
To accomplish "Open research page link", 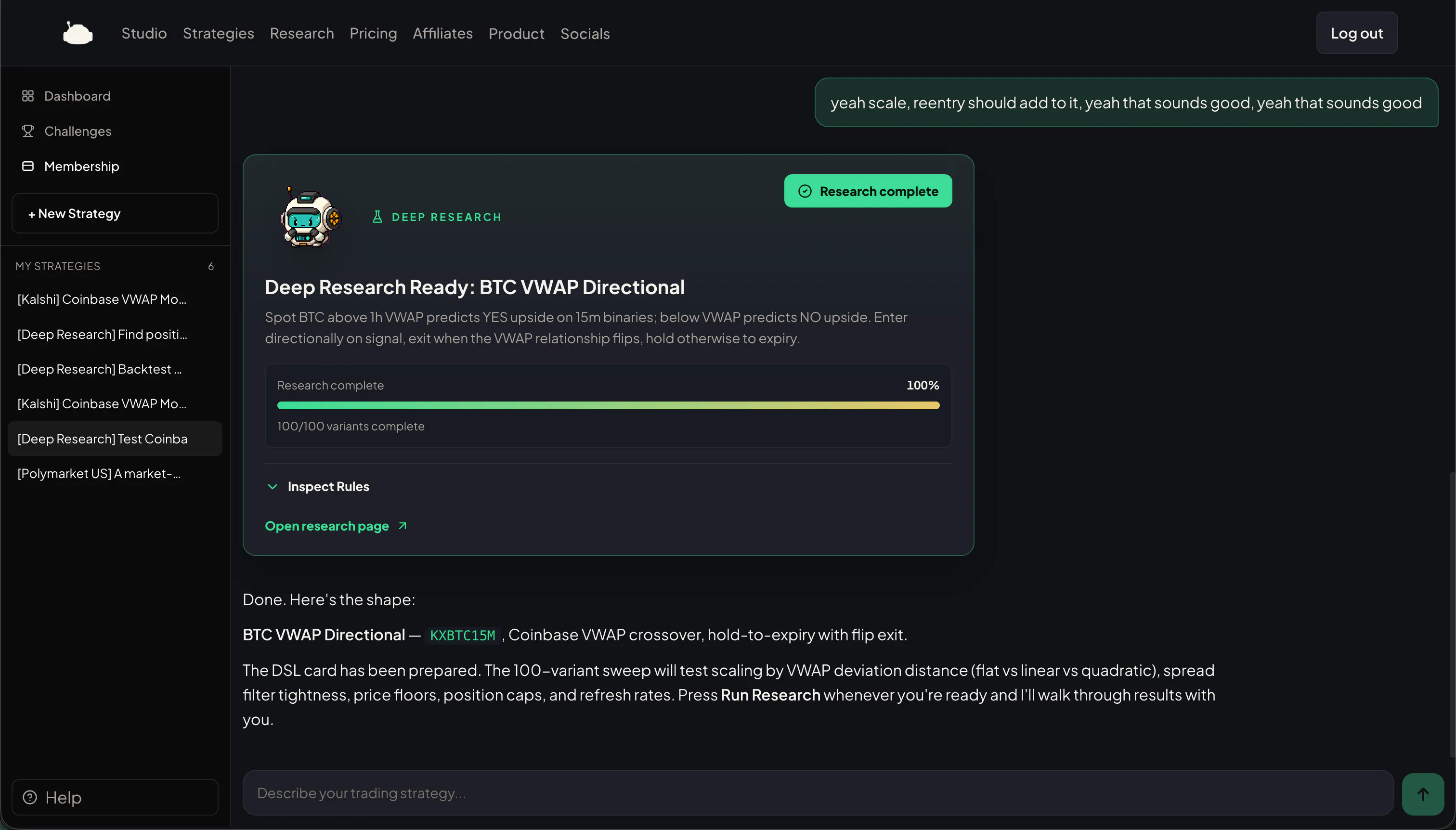I will click(326, 526).
